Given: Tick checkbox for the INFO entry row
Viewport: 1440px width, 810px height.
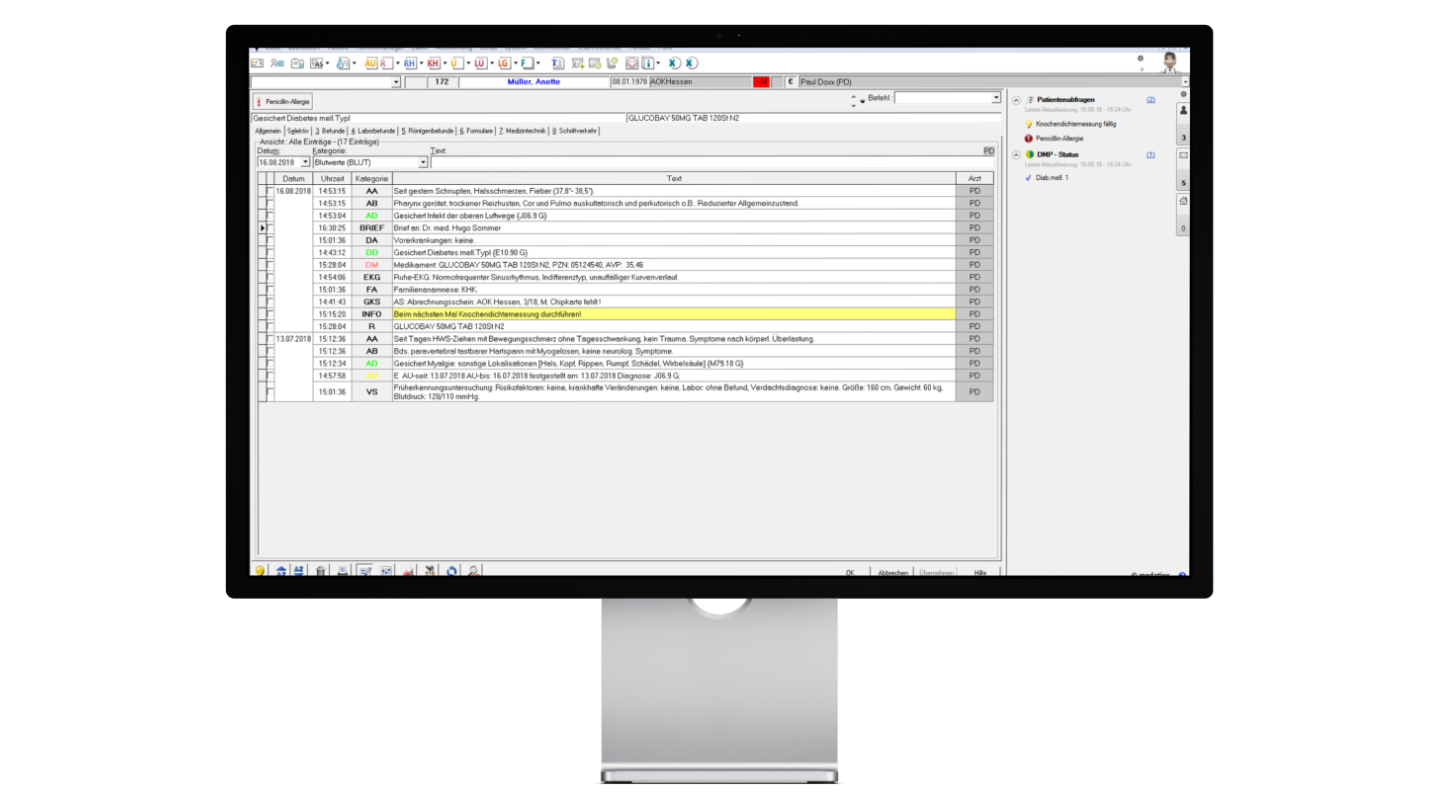Looking at the screenshot, I should (x=269, y=314).
